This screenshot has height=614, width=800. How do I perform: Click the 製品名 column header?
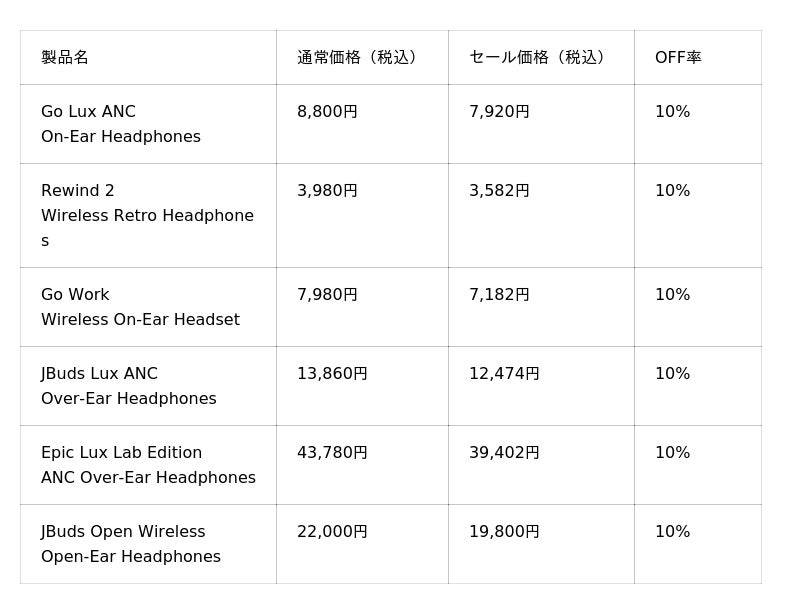pos(148,57)
